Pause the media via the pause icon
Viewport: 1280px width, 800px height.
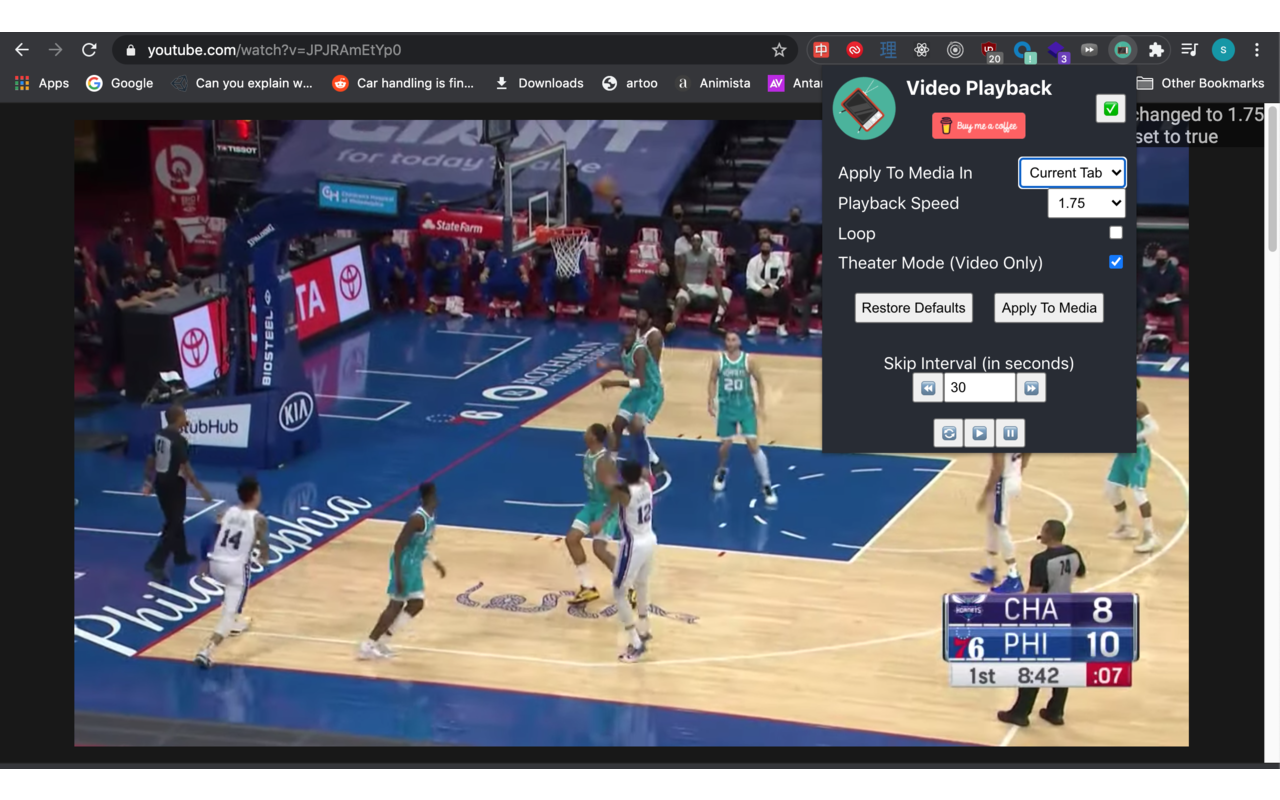tap(1010, 432)
